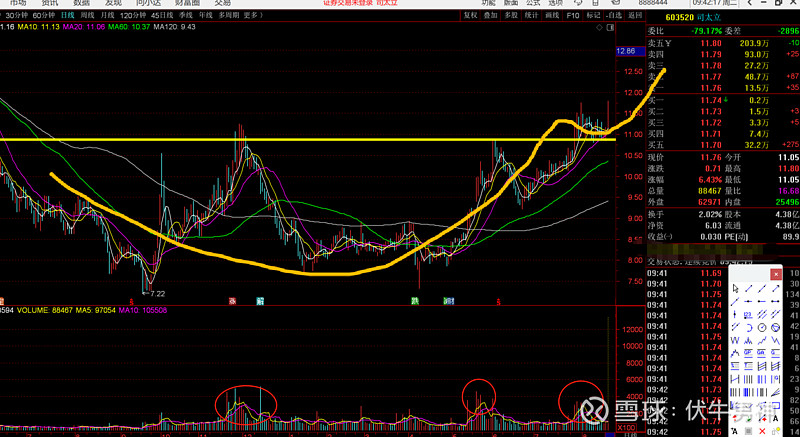
Task: Open the 财富圈 menu
Action: [187, 3]
